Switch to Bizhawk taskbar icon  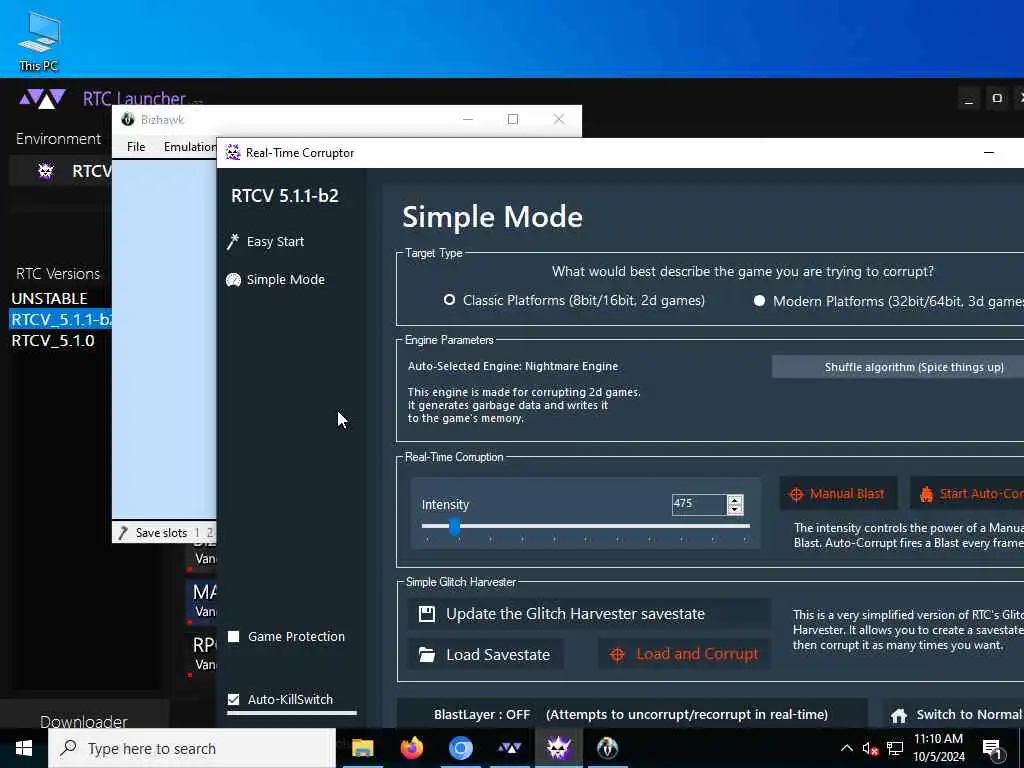607,748
